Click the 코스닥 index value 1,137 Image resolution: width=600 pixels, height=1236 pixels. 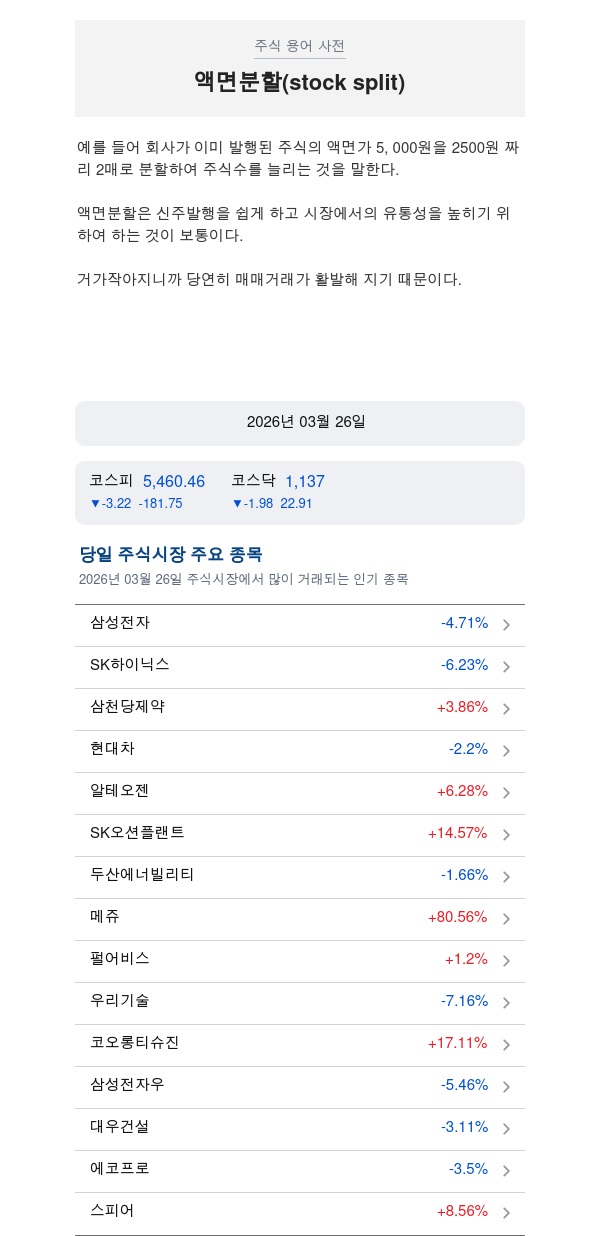click(x=305, y=482)
